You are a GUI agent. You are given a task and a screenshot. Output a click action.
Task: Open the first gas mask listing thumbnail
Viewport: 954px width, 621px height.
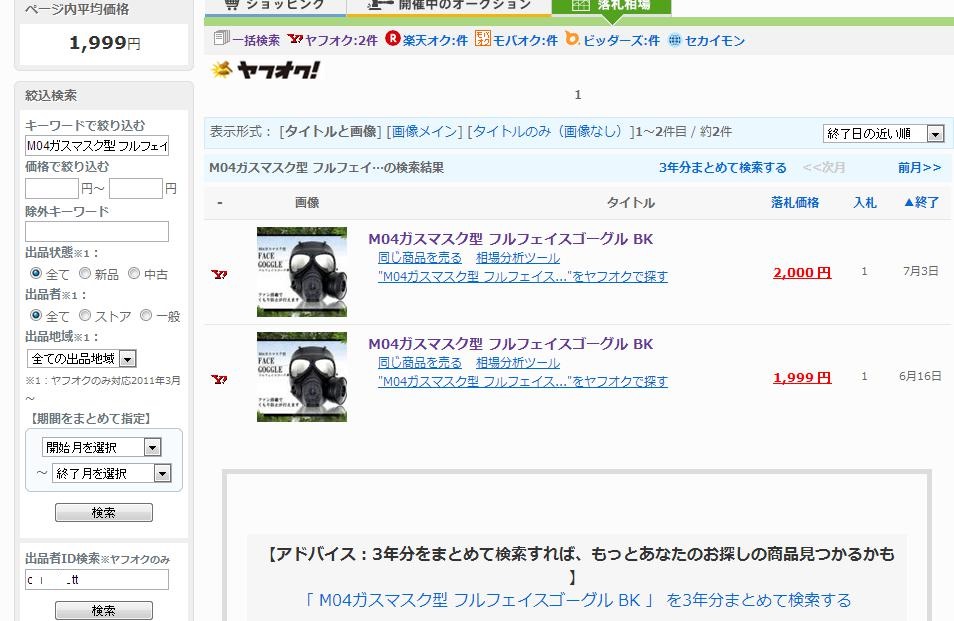pyautogui.click(x=301, y=271)
